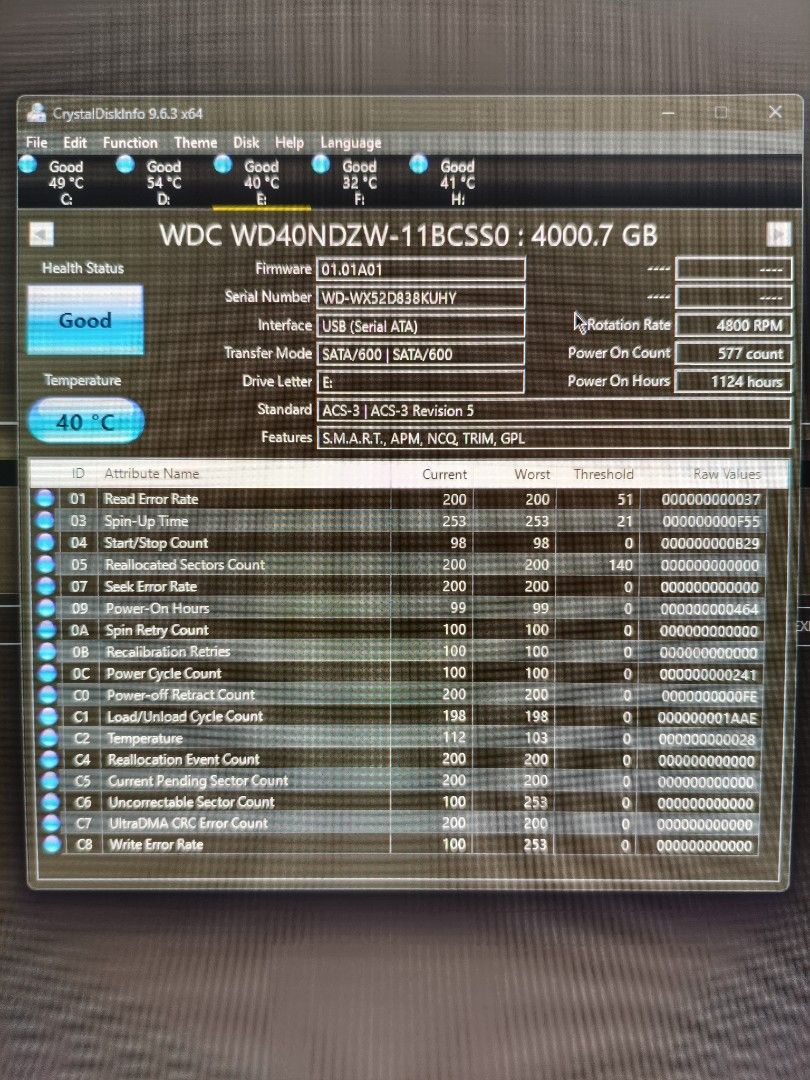Select the Spin-Up Time attribute text
Viewport: 810px width, 1080px height.
(146, 521)
